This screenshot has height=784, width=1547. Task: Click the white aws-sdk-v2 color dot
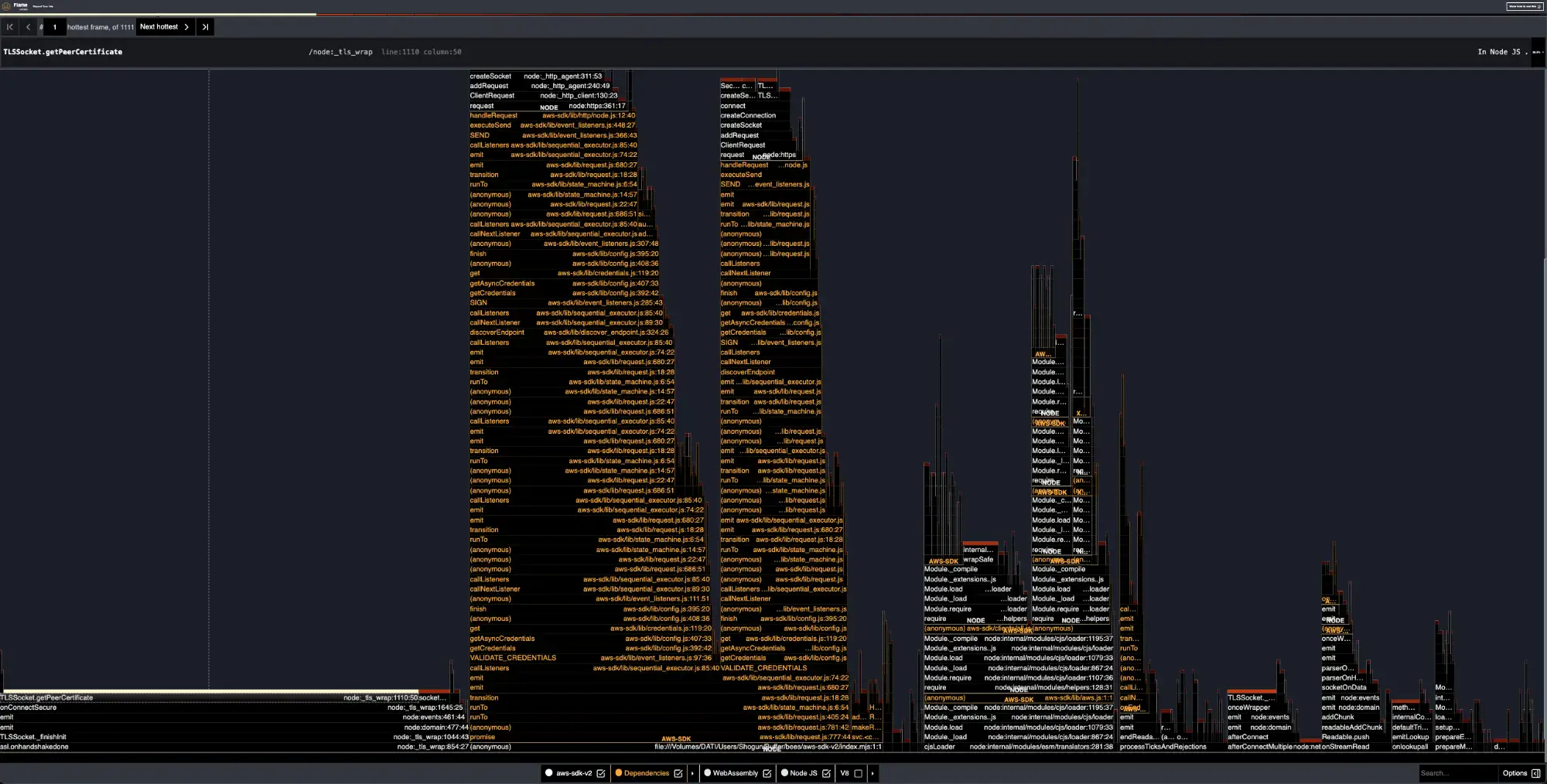point(549,773)
